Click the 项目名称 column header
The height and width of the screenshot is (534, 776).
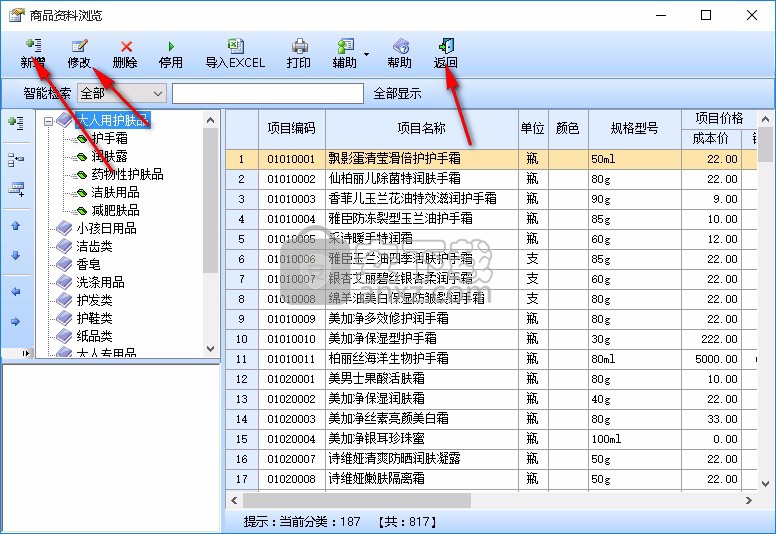pos(422,129)
